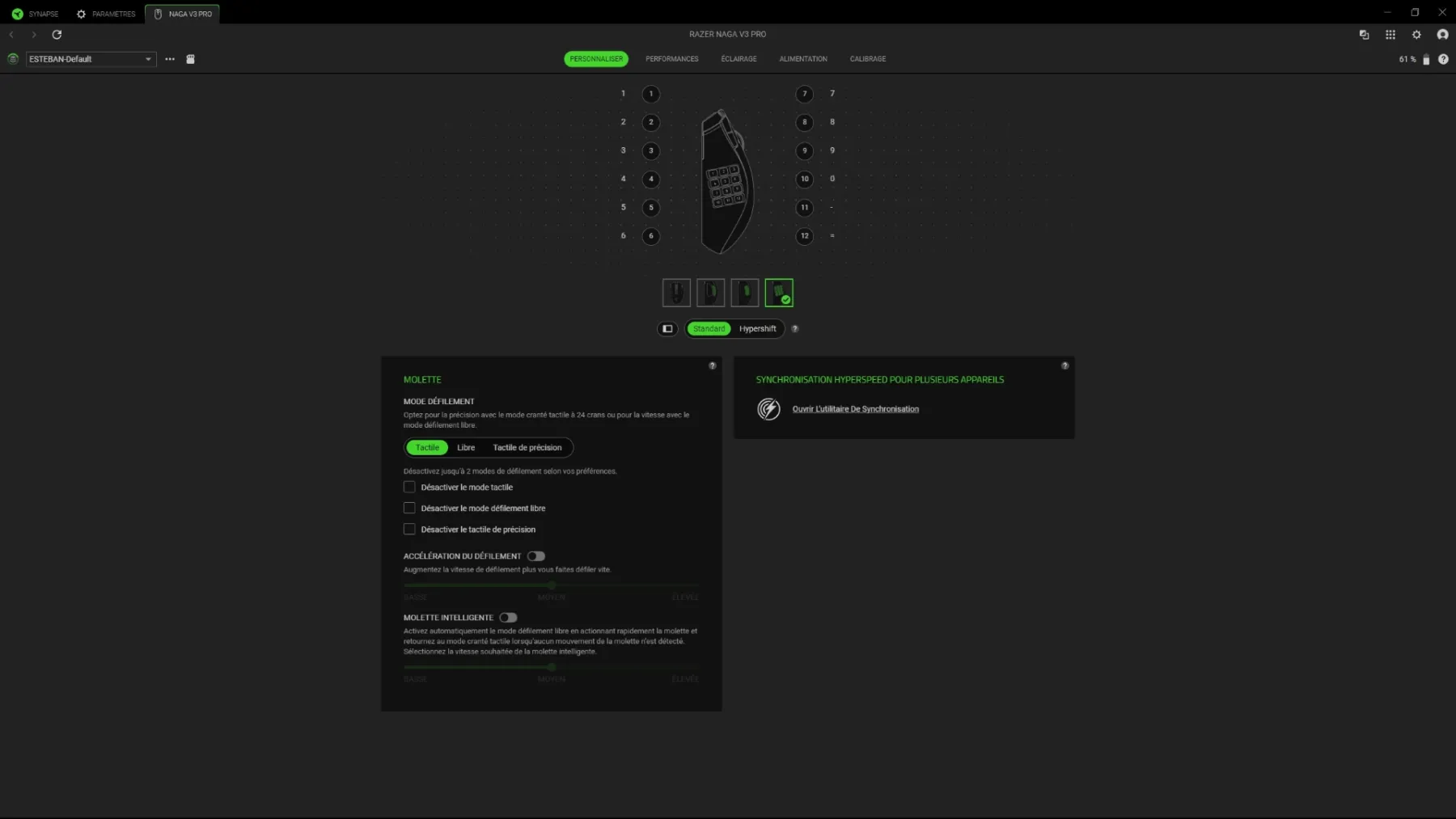Click the HyperSpeed lightning sync icon
This screenshot has height=819, width=1456.
768,409
